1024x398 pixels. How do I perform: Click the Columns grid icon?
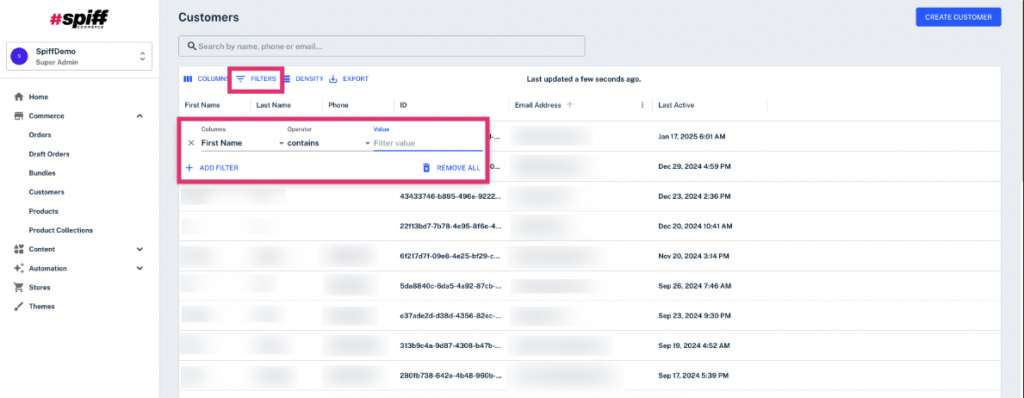[187, 78]
